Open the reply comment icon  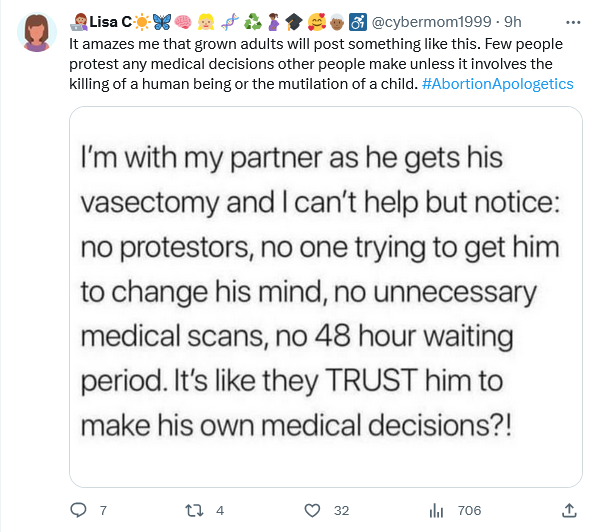pyautogui.click(x=79, y=510)
